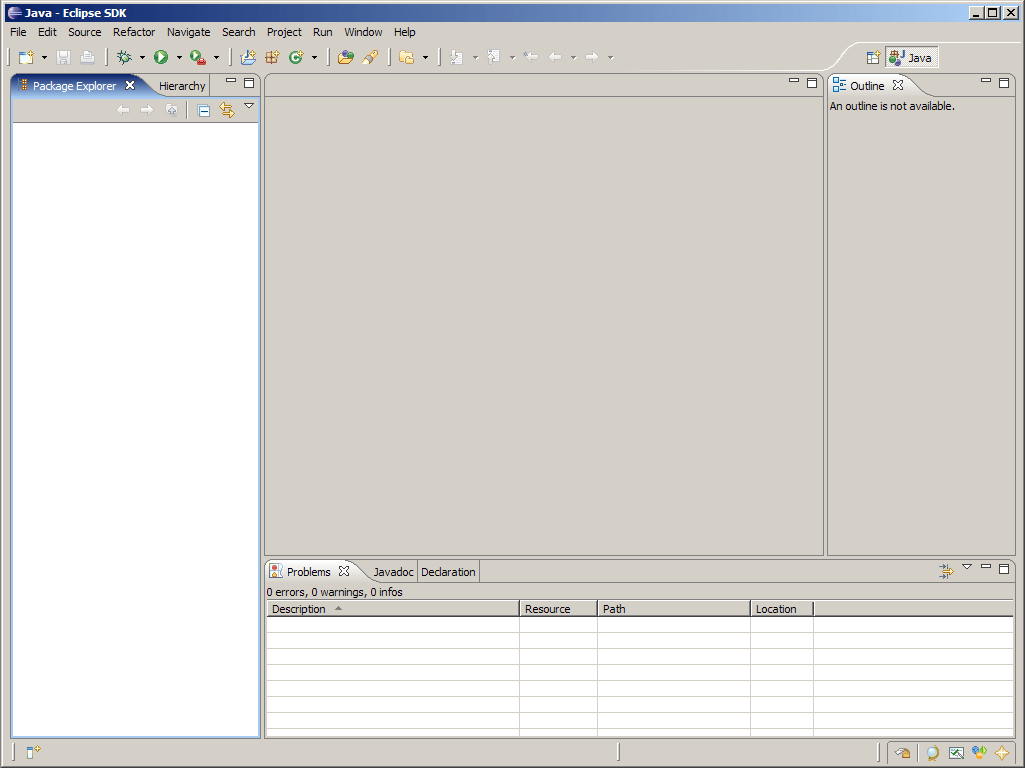Open the Package Explorer view menu triangle
The image size is (1025, 768).
point(249,105)
